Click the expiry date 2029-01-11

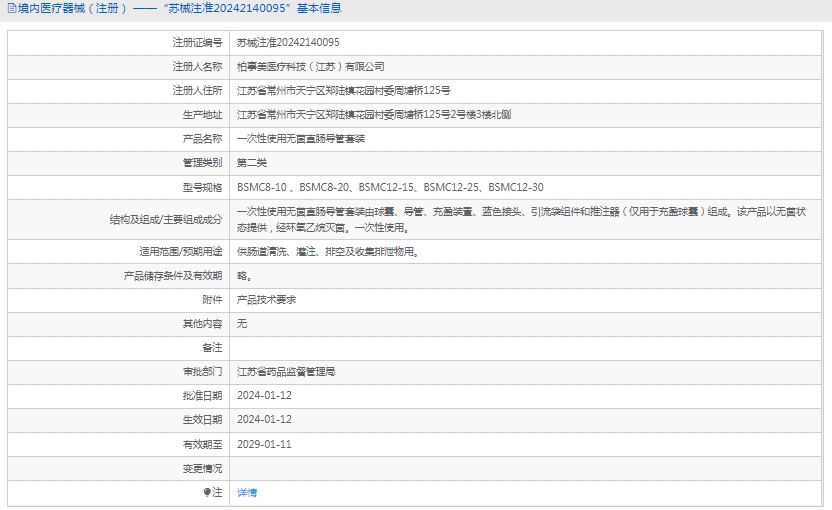[264, 444]
